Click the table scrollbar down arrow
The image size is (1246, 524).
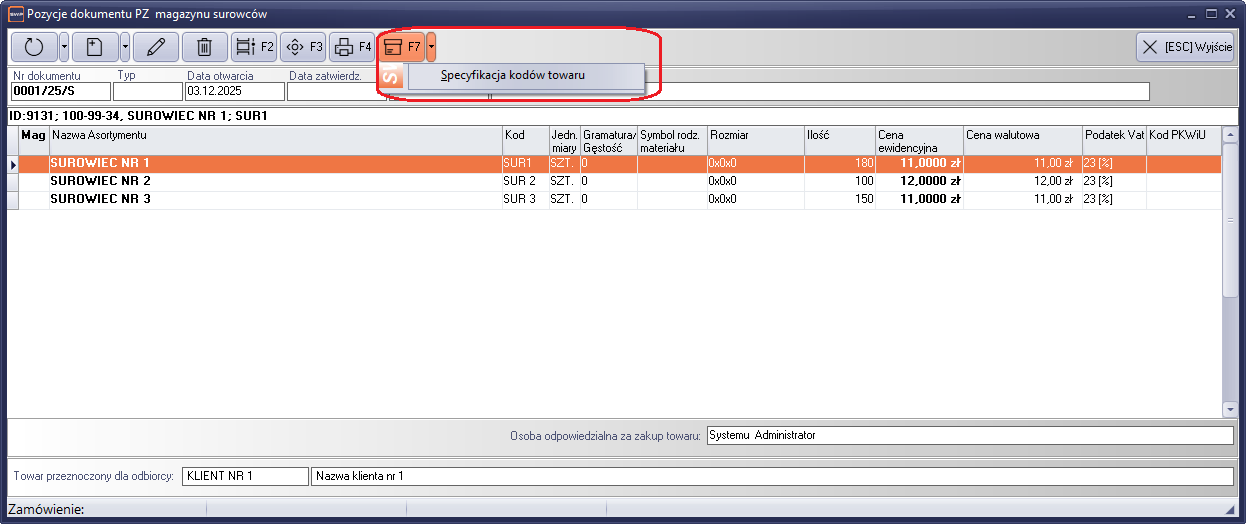tap(1229, 409)
